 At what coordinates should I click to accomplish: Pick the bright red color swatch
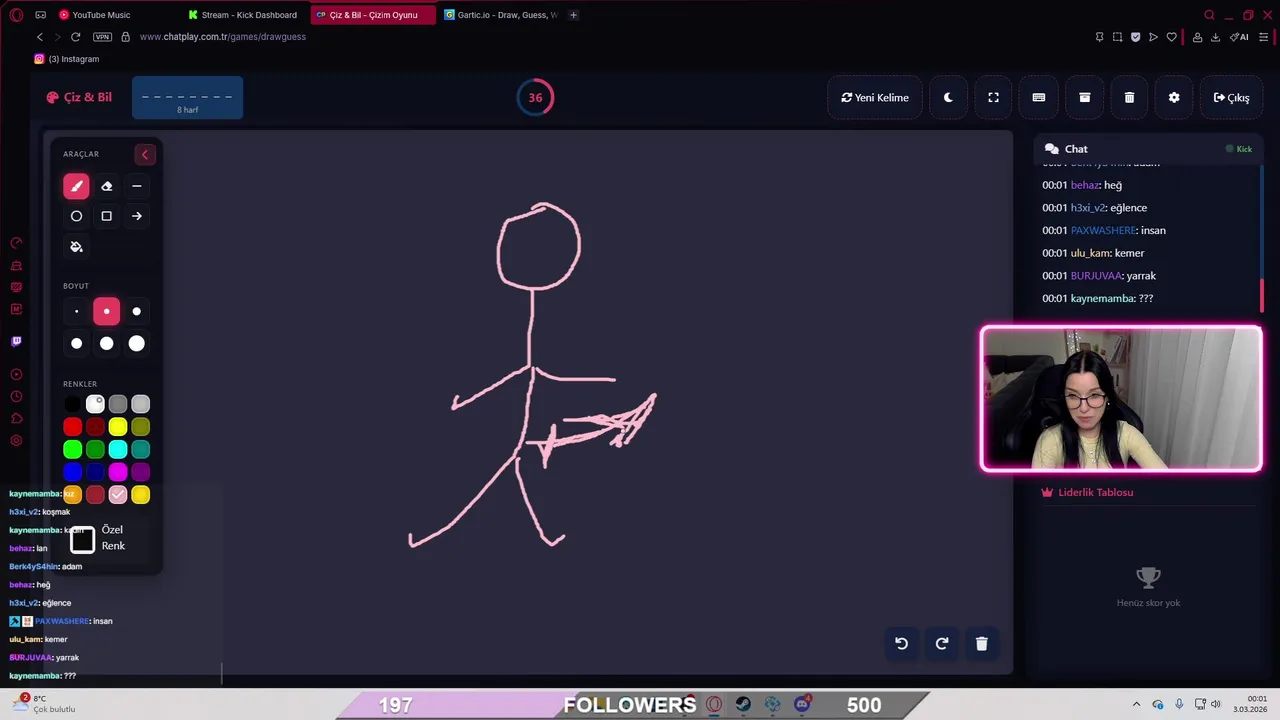coord(73,427)
